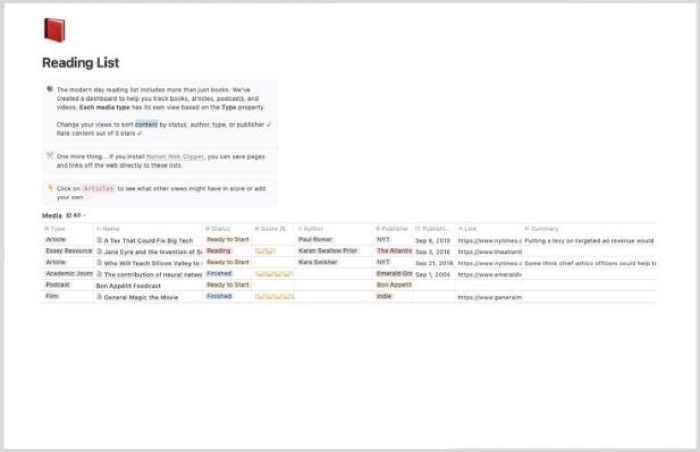
Task: Click the Kara Swisher author tag
Action: click(x=318, y=262)
